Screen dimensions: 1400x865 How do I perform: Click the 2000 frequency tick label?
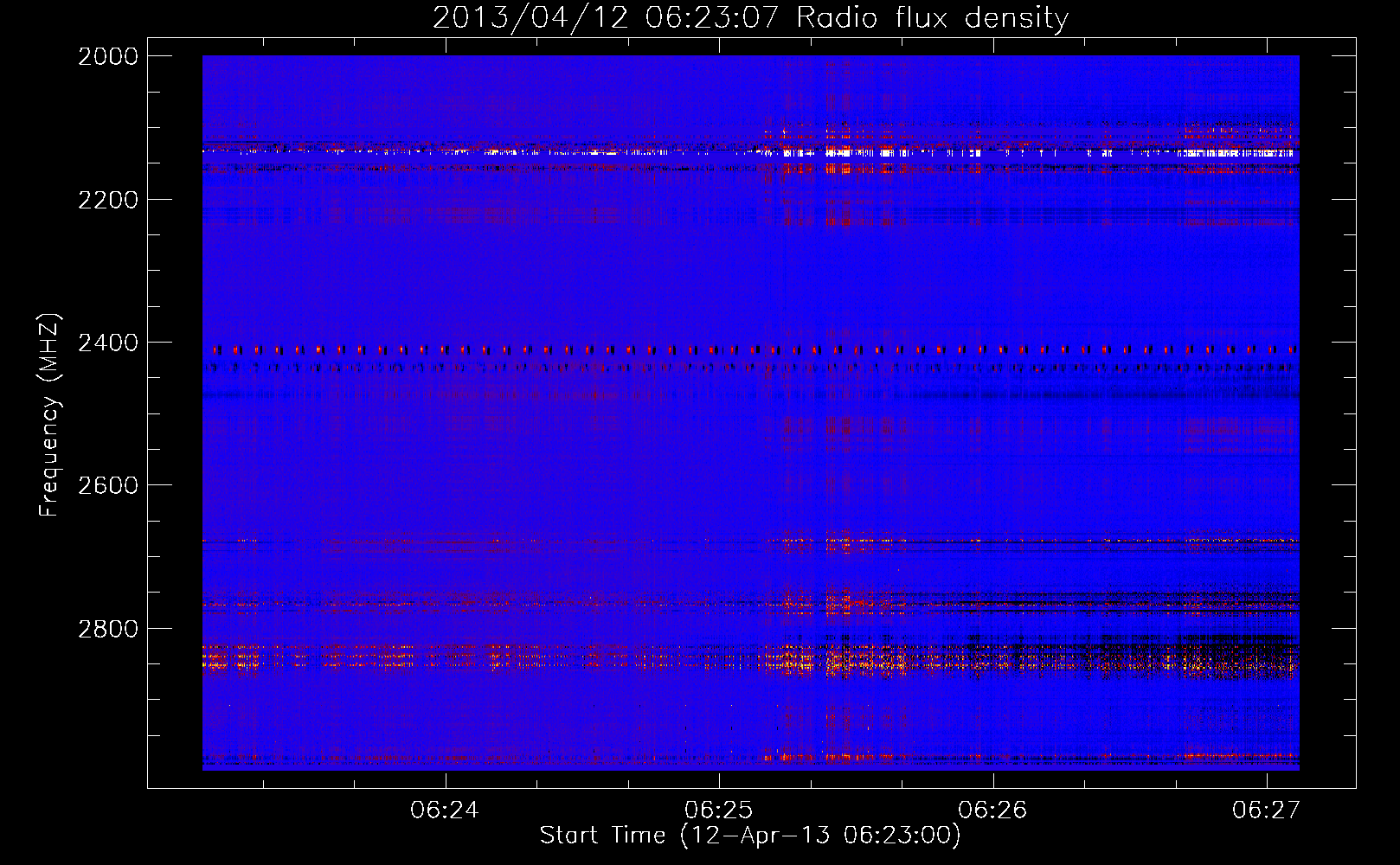pyautogui.click(x=108, y=56)
